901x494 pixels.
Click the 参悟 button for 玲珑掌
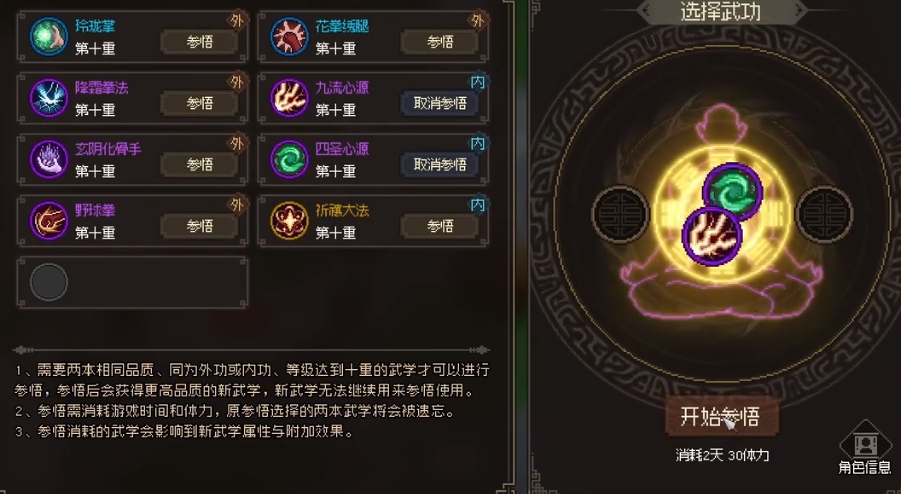tap(199, 42)
